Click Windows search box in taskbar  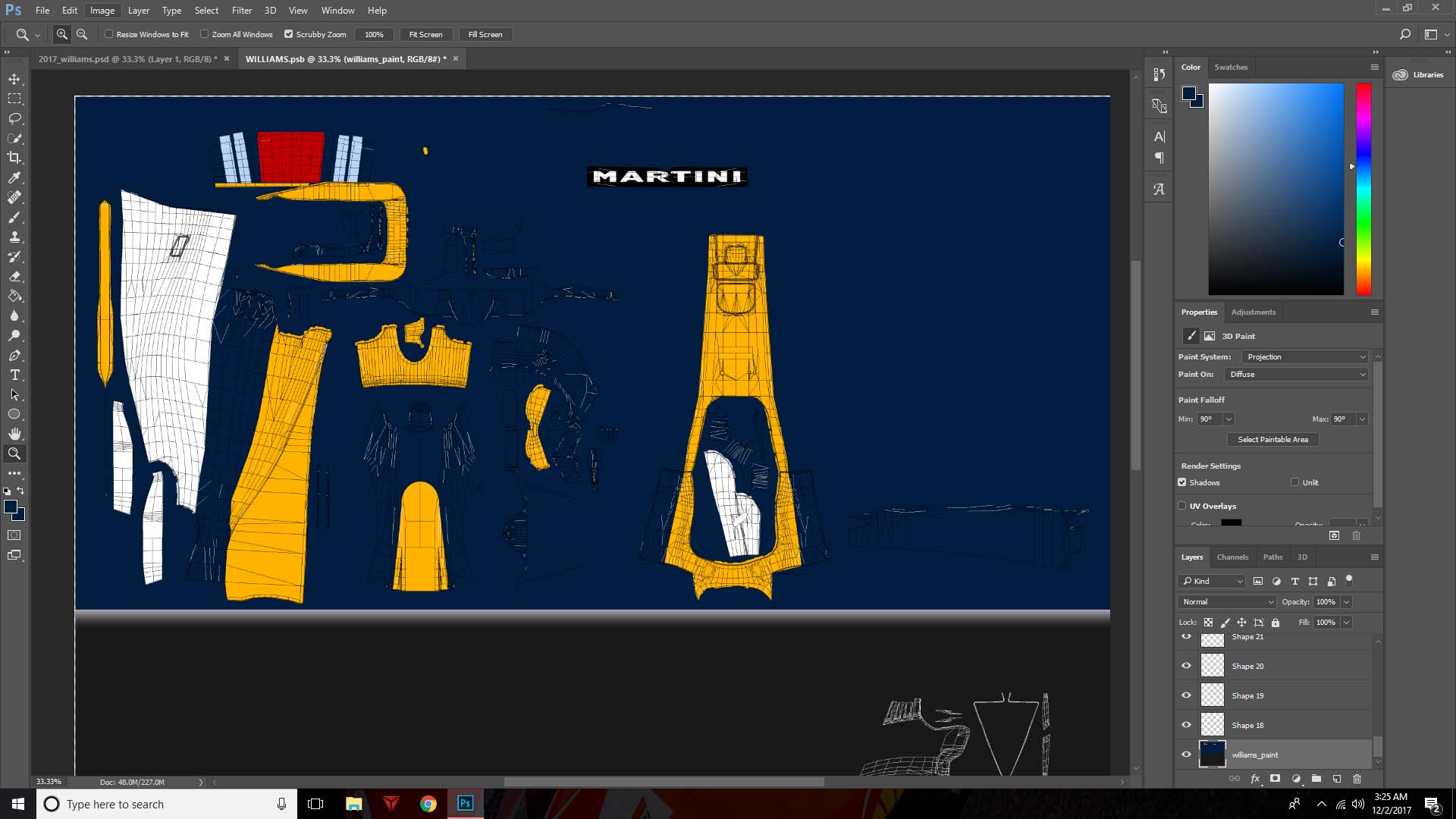point(167,804)
